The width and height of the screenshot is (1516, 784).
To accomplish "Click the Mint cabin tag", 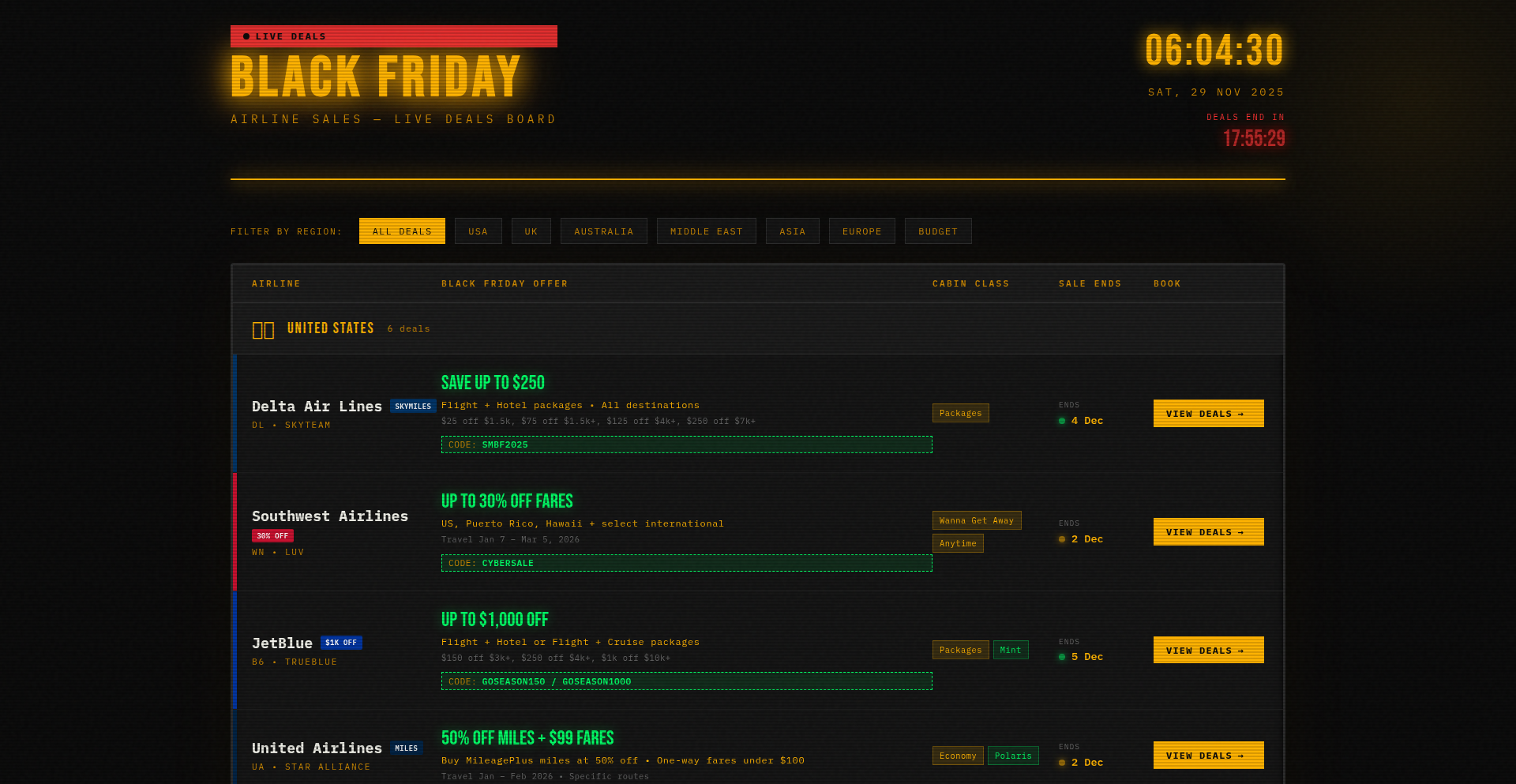I will [1011, 650].
